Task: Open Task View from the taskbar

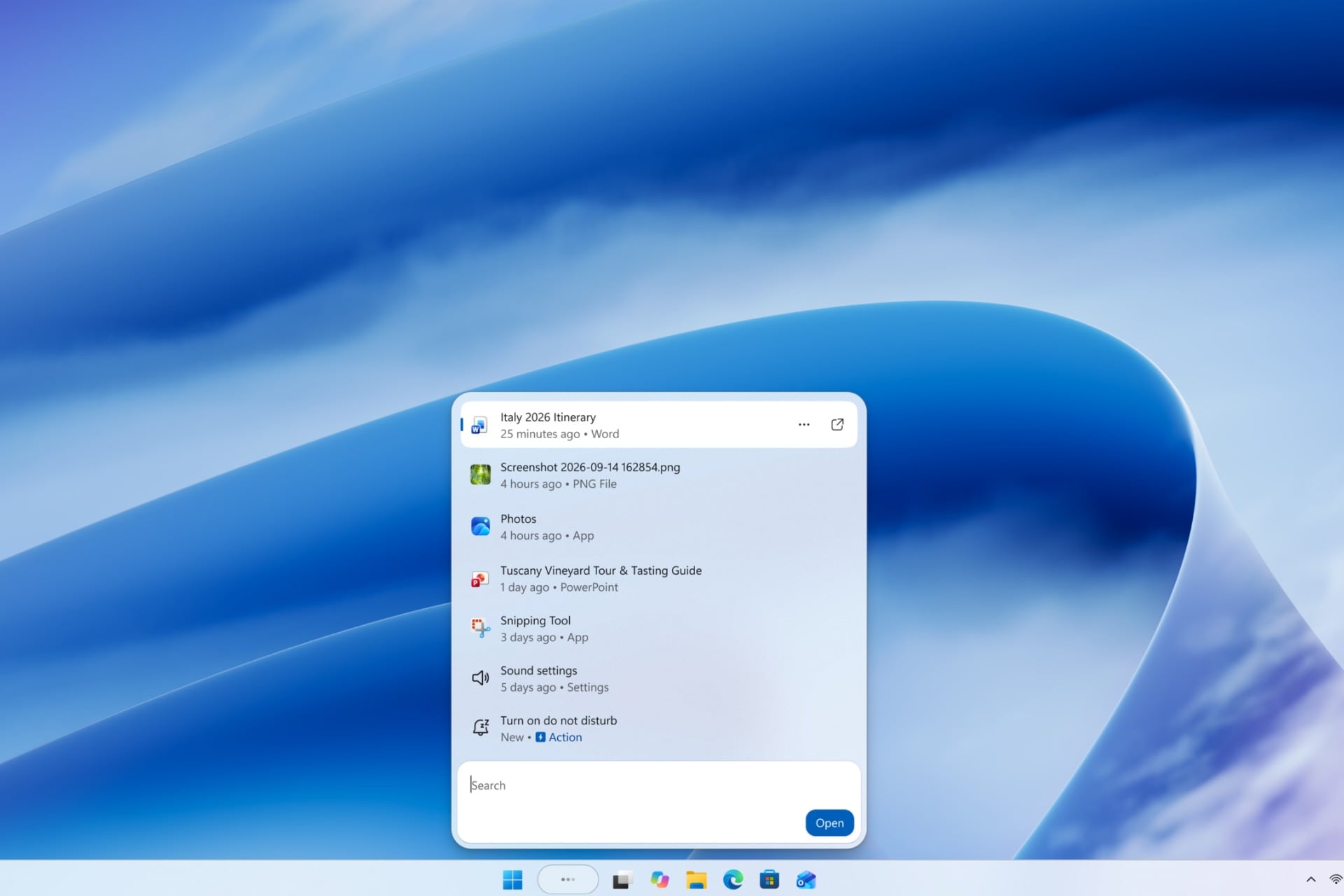Action: (x=622, y=880)
